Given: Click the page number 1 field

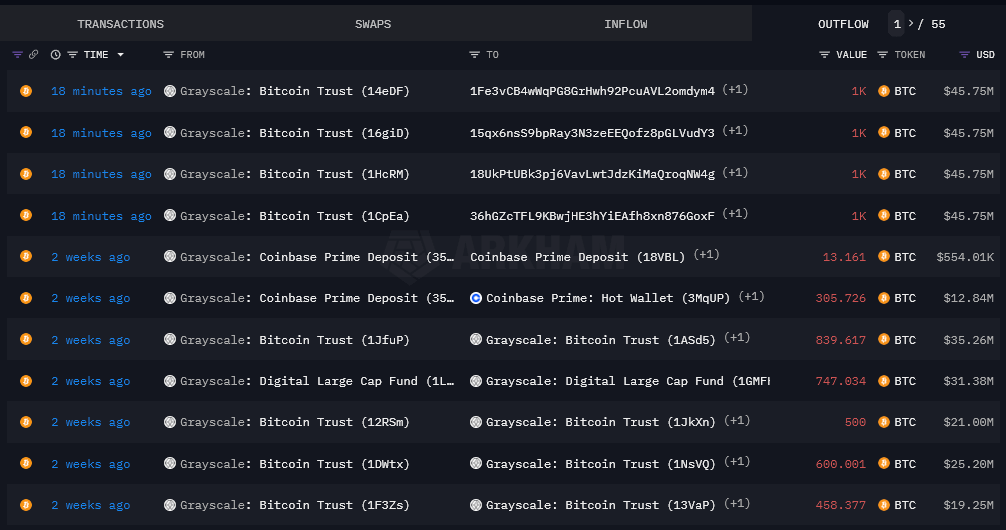Looking at the screenshot, I should click(x=897, y=24).
